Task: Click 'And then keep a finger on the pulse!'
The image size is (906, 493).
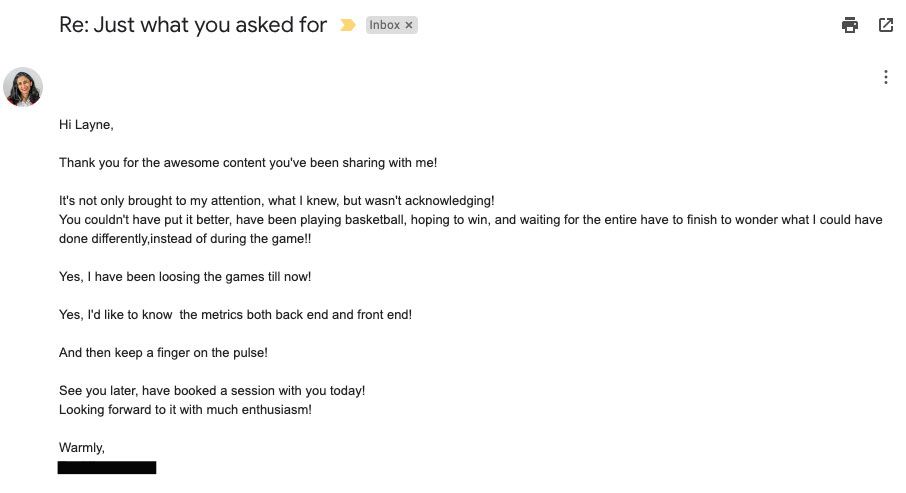Action: coord(163,352)
